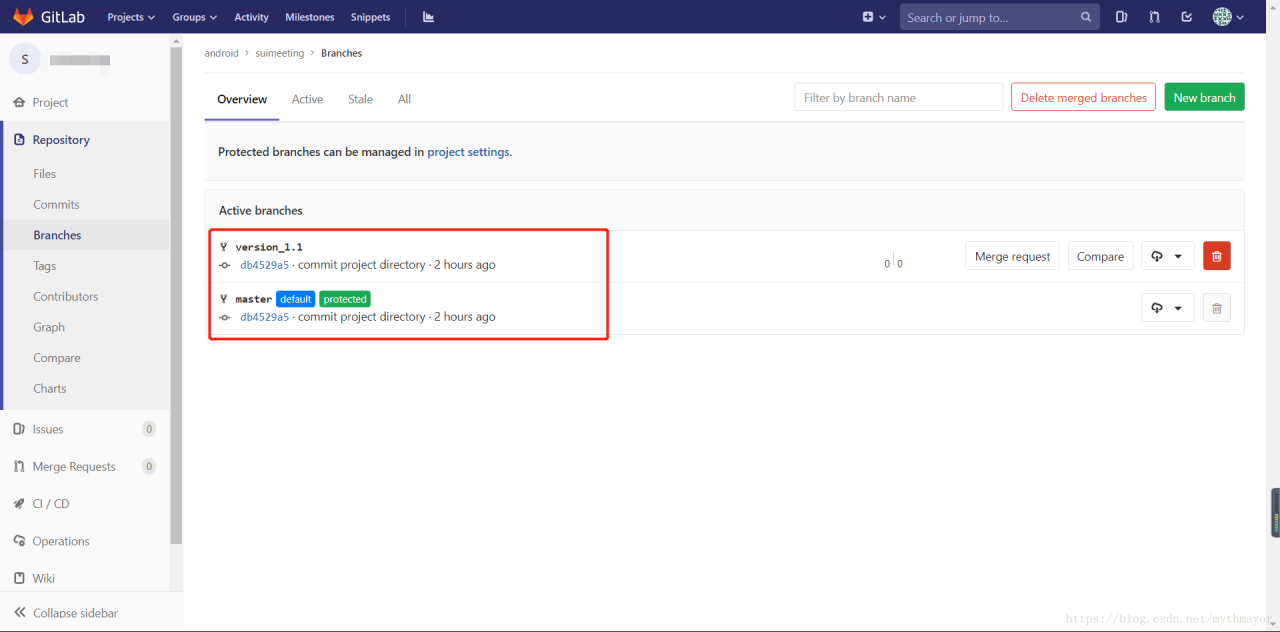1280x632 pixels.
Task: Open Operations in the sidebar
Action: tap(61, 541)
